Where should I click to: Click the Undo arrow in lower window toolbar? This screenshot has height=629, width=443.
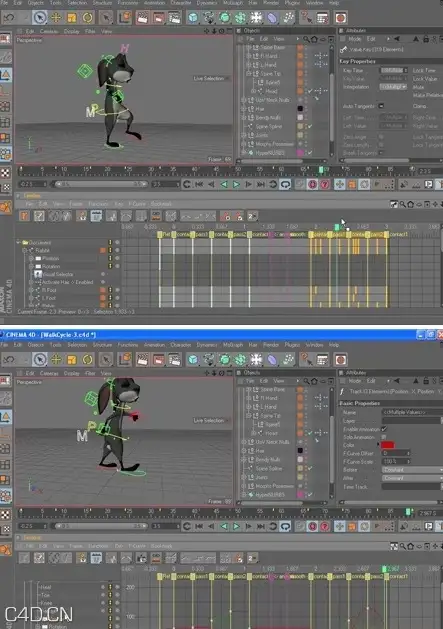(x=9, y=359)
